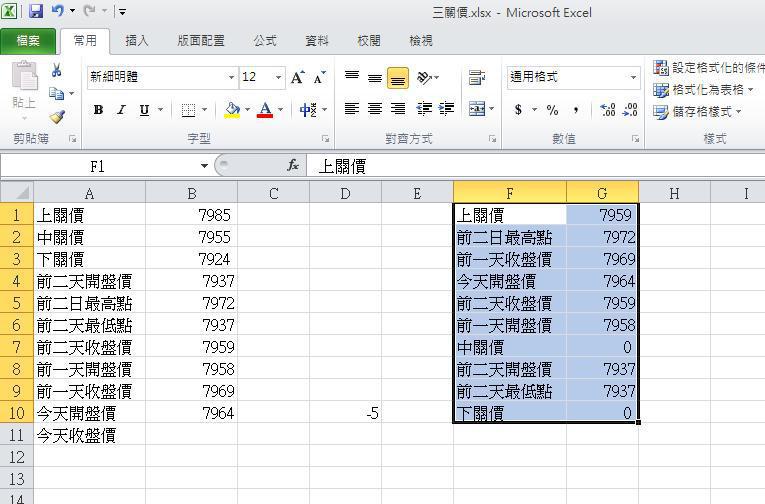Increase decimal places
Screen dimensions: 765x504
(x=607, y=110)
